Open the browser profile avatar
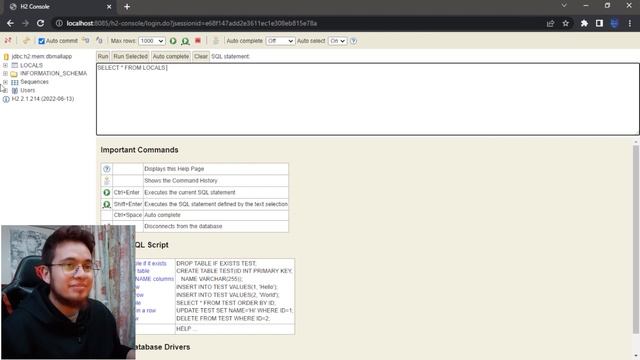 pos(614,23)
